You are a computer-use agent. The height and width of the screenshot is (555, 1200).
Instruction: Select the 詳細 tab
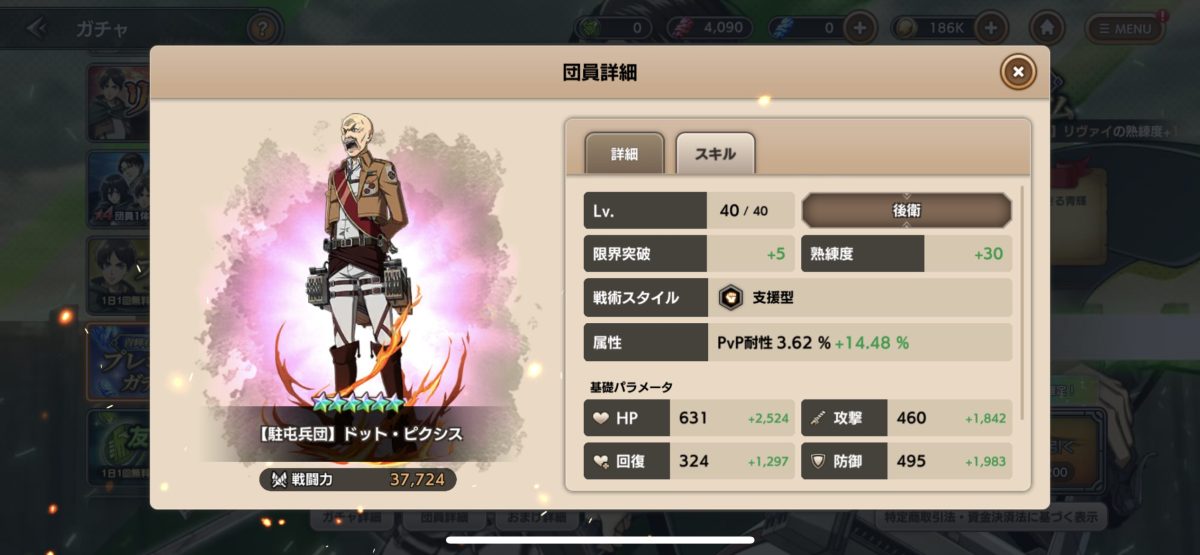pos(624,154)
